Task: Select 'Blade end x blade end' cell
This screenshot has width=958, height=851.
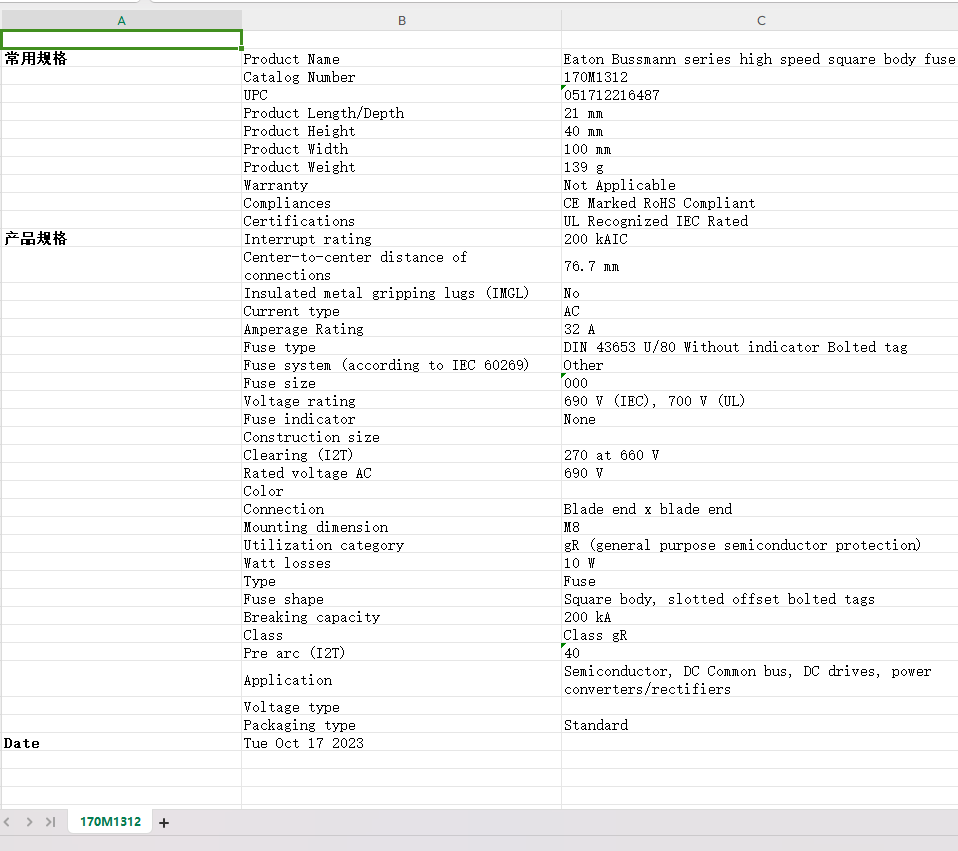Action: (759, 509)
